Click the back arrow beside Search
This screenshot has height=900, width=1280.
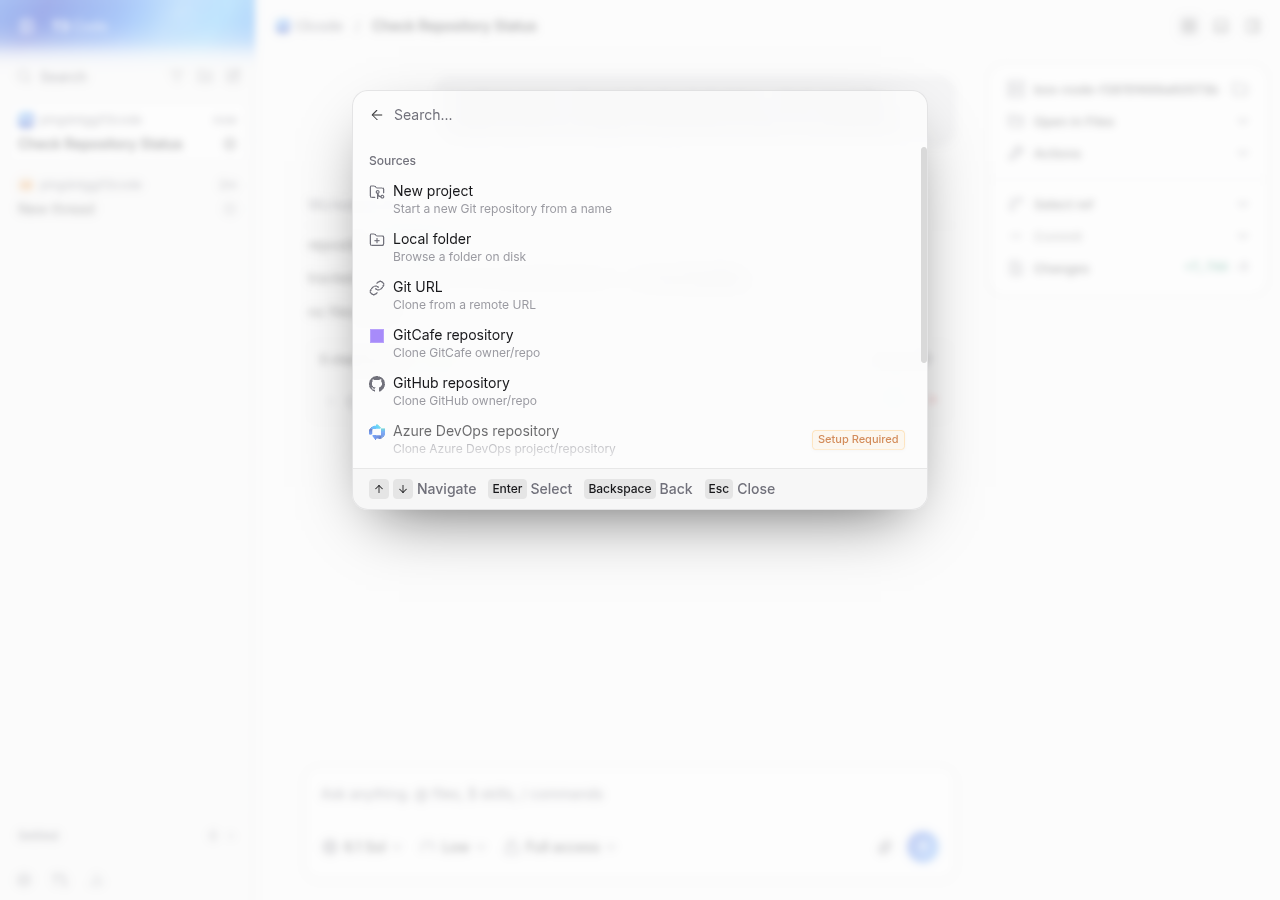pyautogui.click(x=377, y=115)
